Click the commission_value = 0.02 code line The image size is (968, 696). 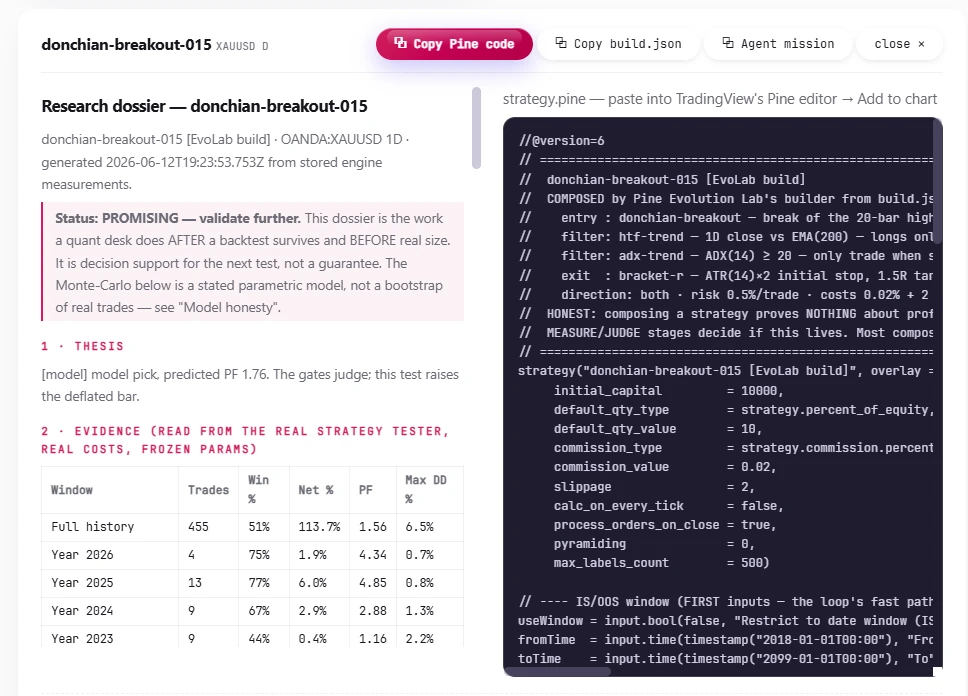pyautogui.click(x=665, y=467)
